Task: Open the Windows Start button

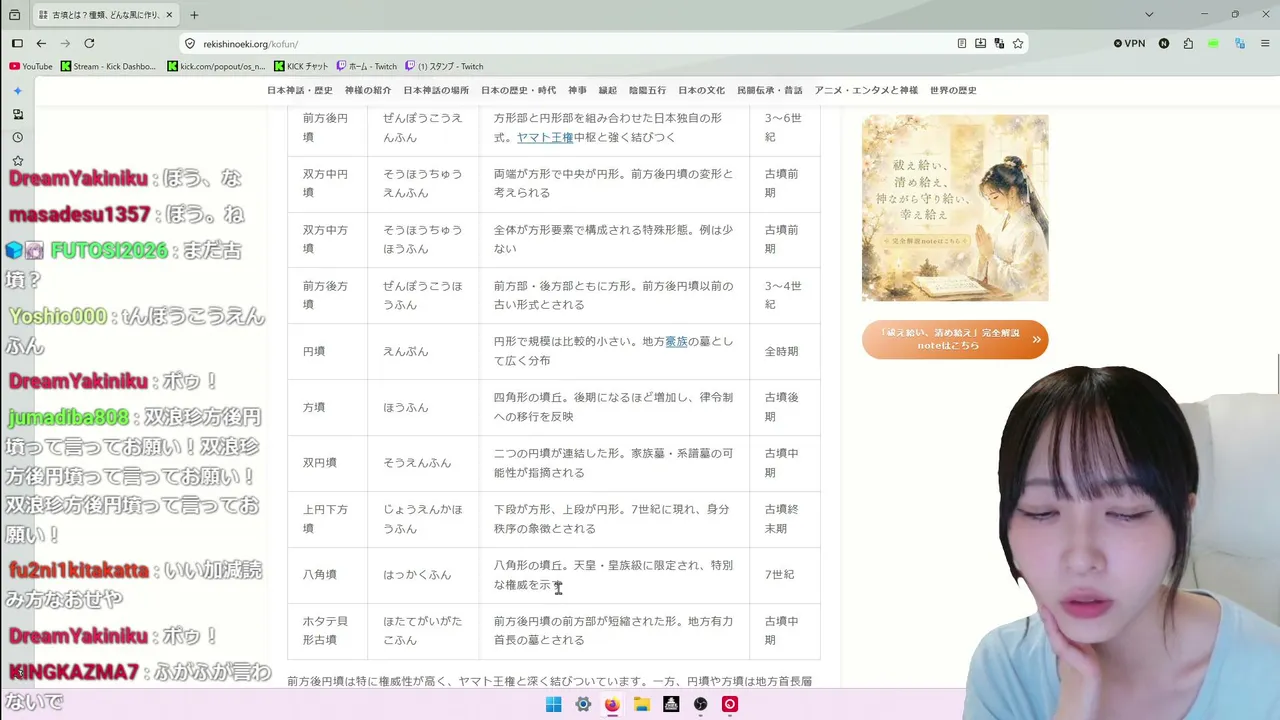Action: [553, 704]
